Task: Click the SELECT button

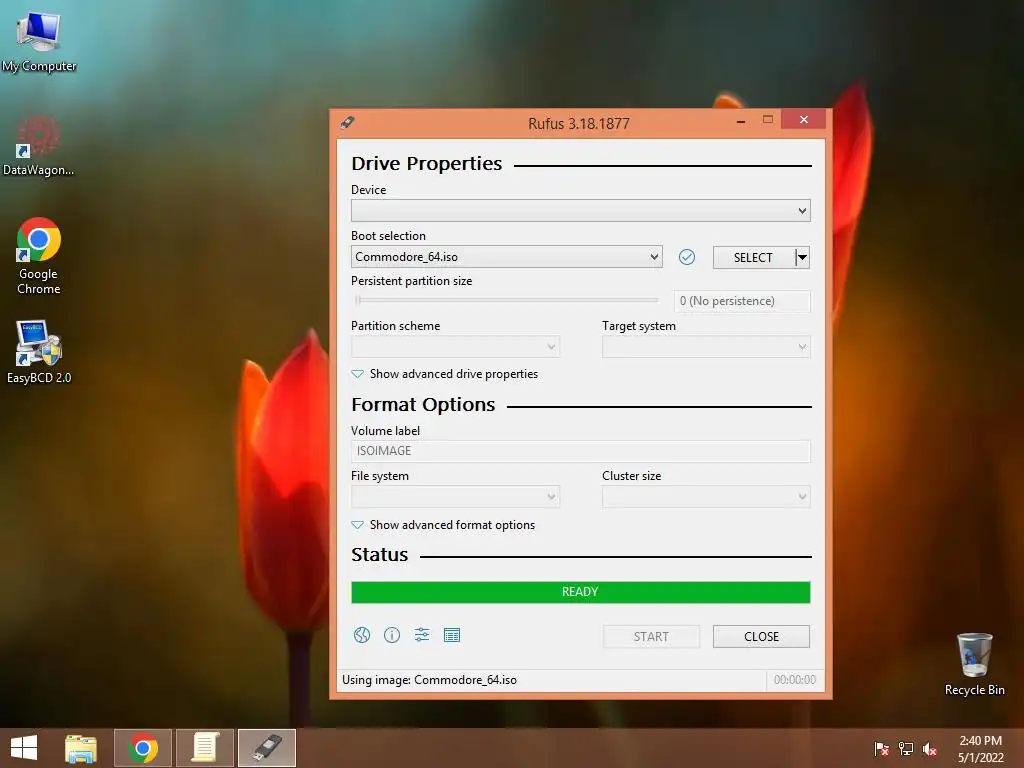Action: 754,257
